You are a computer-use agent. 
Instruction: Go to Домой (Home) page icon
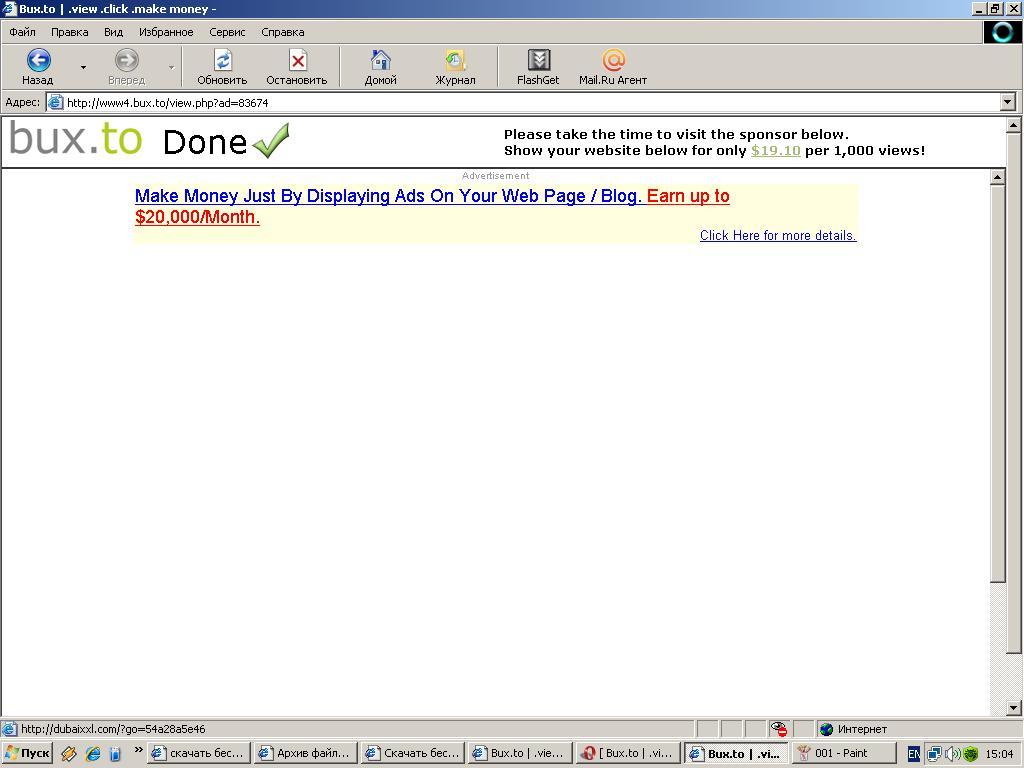click(380, 61)
